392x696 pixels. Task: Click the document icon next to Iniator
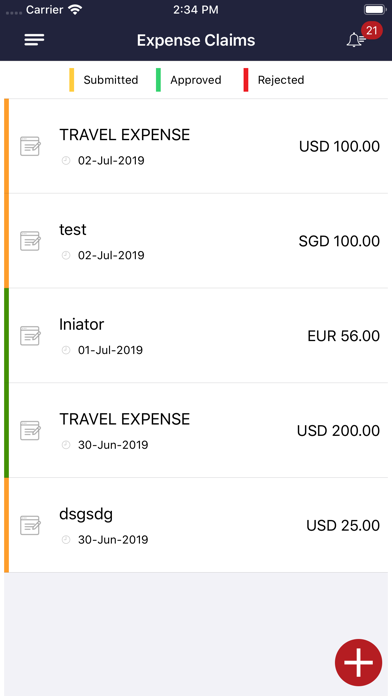[x=31, y=336]
